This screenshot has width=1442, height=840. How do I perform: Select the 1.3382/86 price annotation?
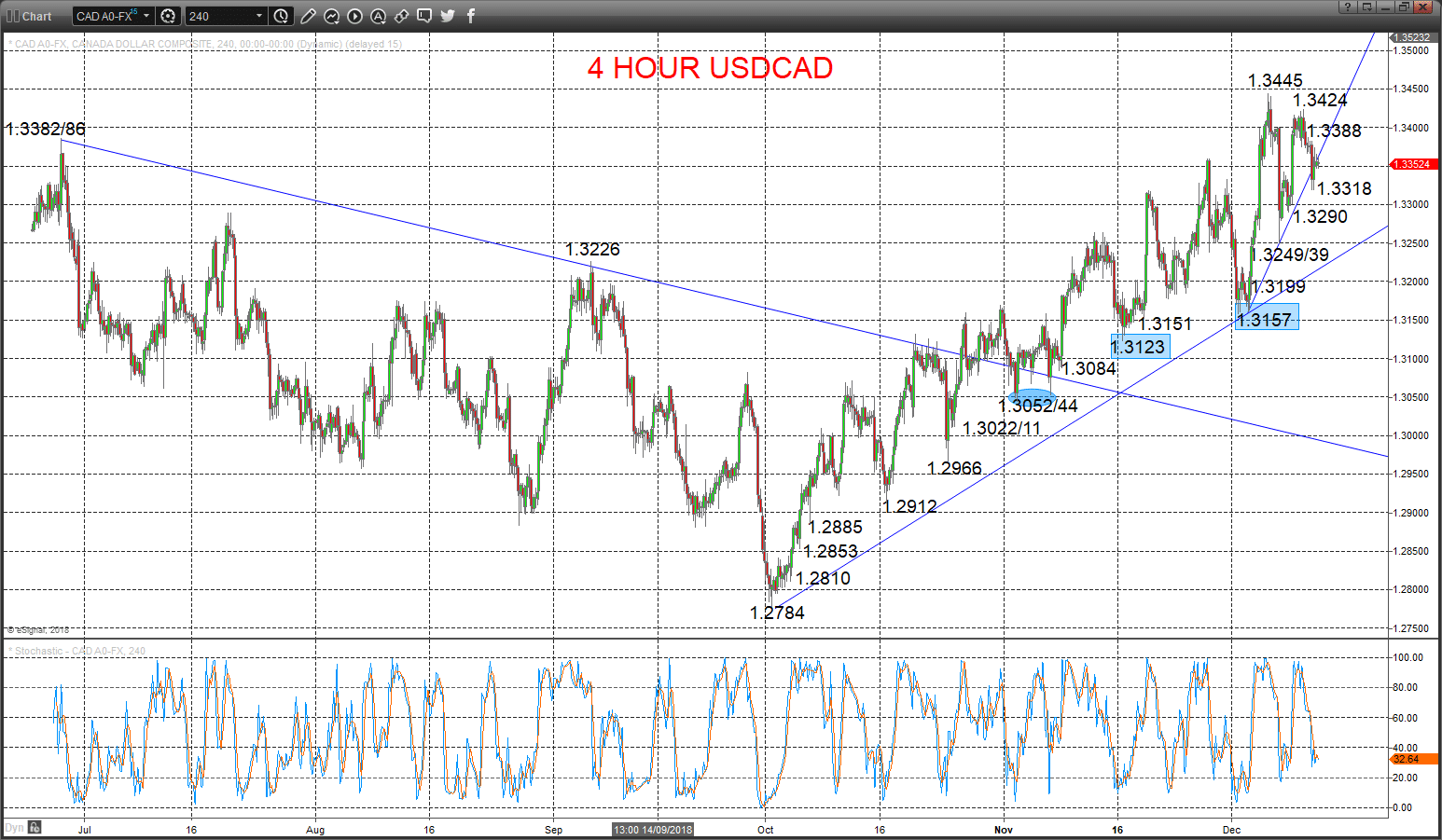coord(45,129)
